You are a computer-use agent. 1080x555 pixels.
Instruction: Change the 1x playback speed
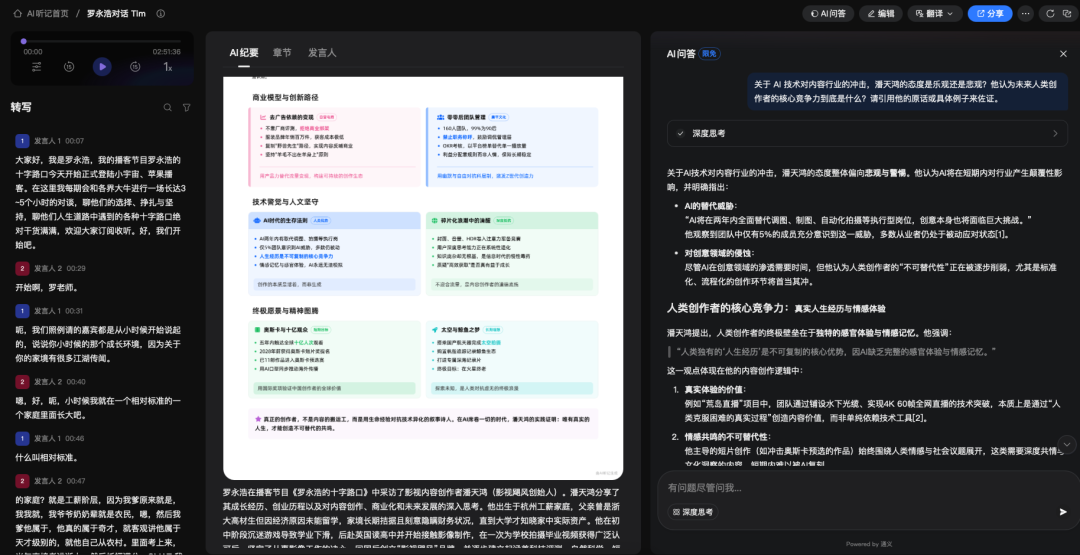(168, 67)
